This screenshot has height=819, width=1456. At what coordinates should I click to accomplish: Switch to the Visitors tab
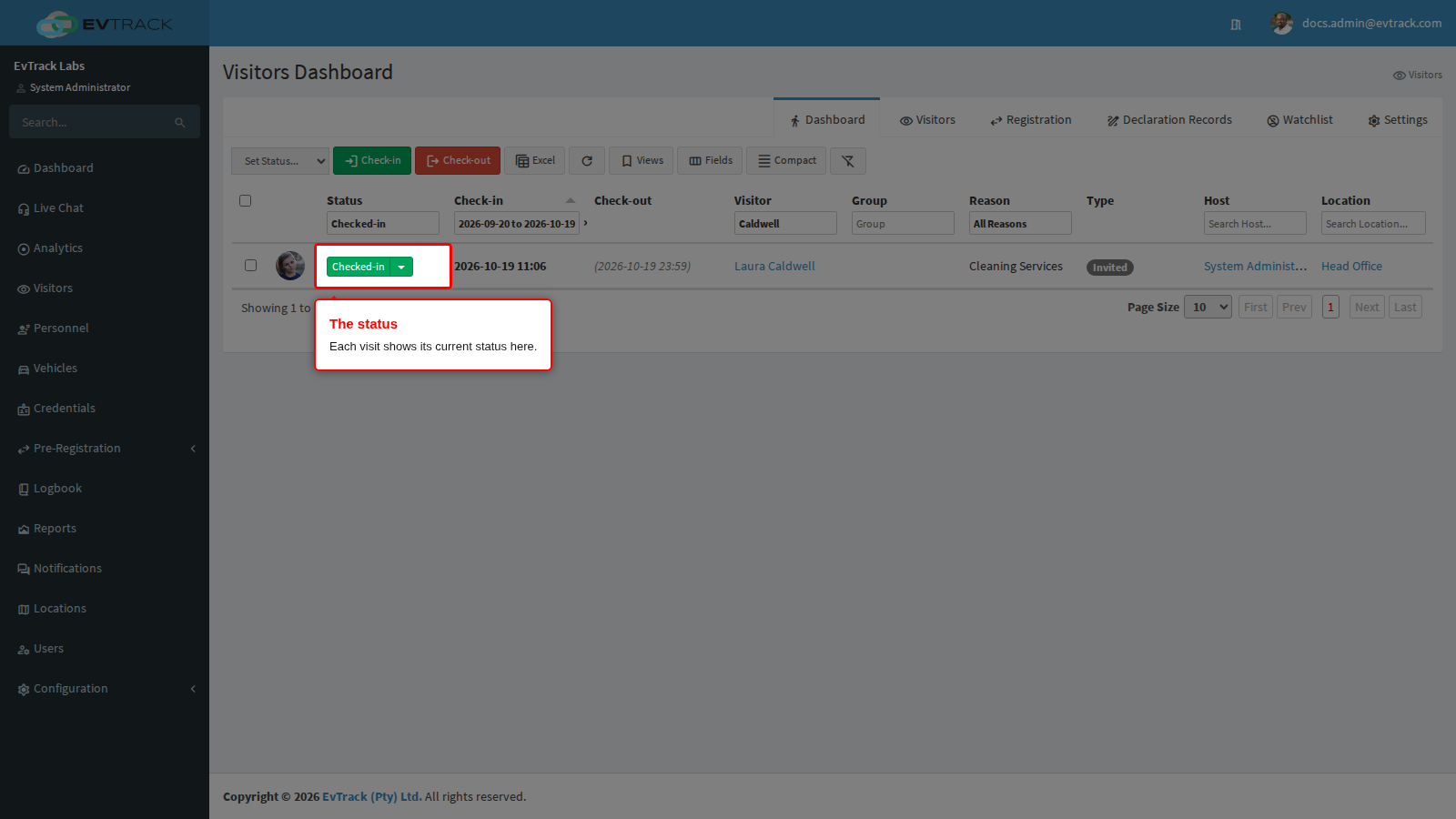click(927, 120)
